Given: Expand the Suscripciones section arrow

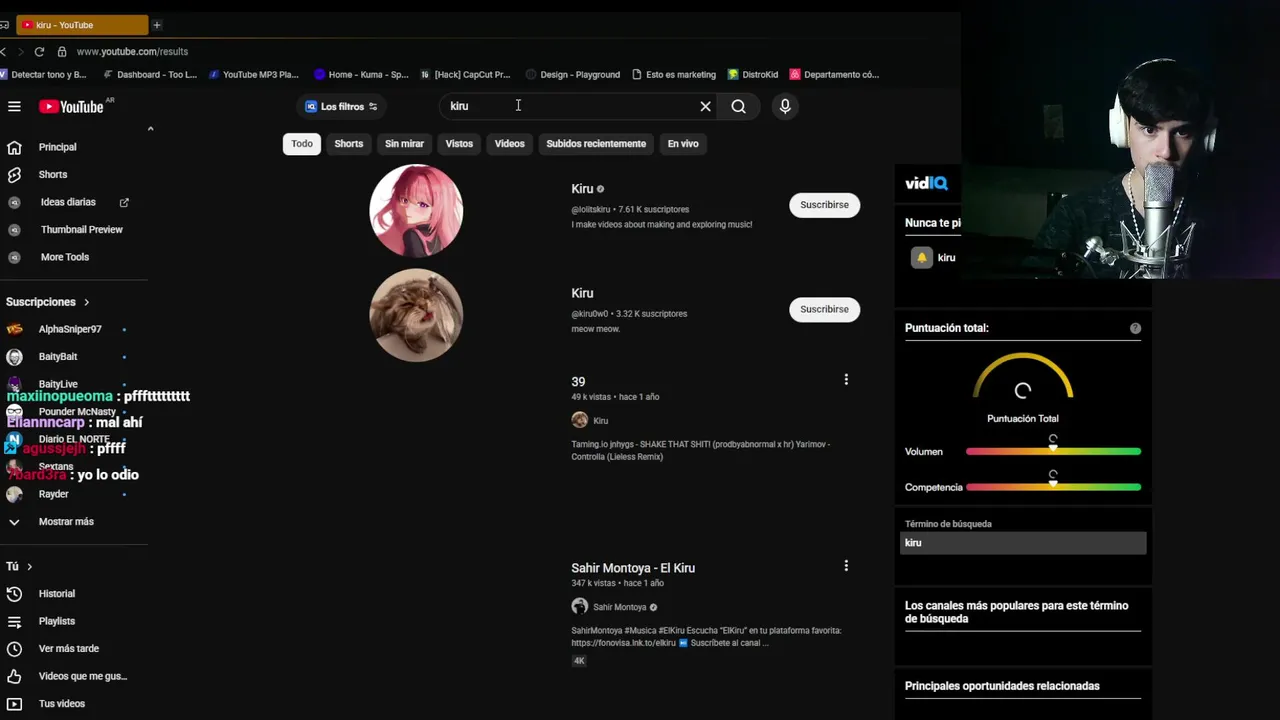Looking at the screenshot, I should (x=86, y=302).
